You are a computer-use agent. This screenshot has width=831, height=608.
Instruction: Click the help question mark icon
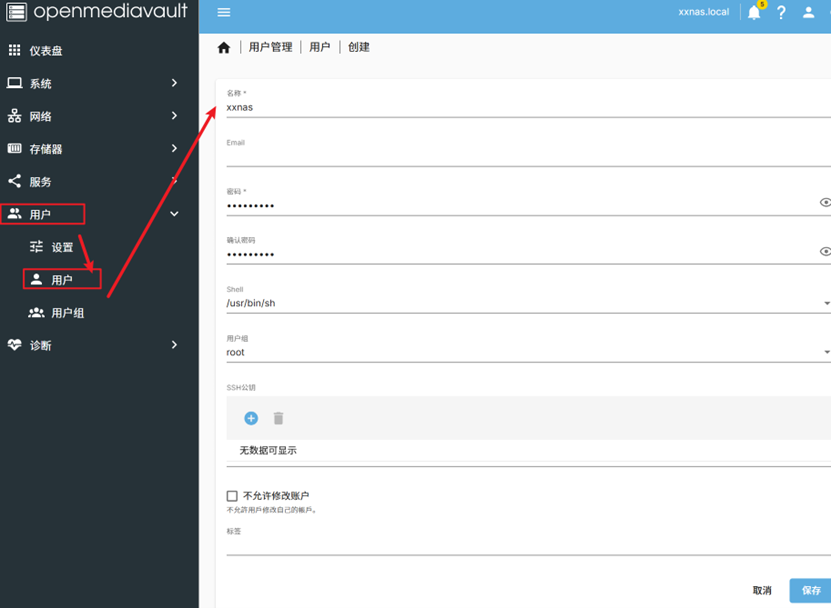781,13
